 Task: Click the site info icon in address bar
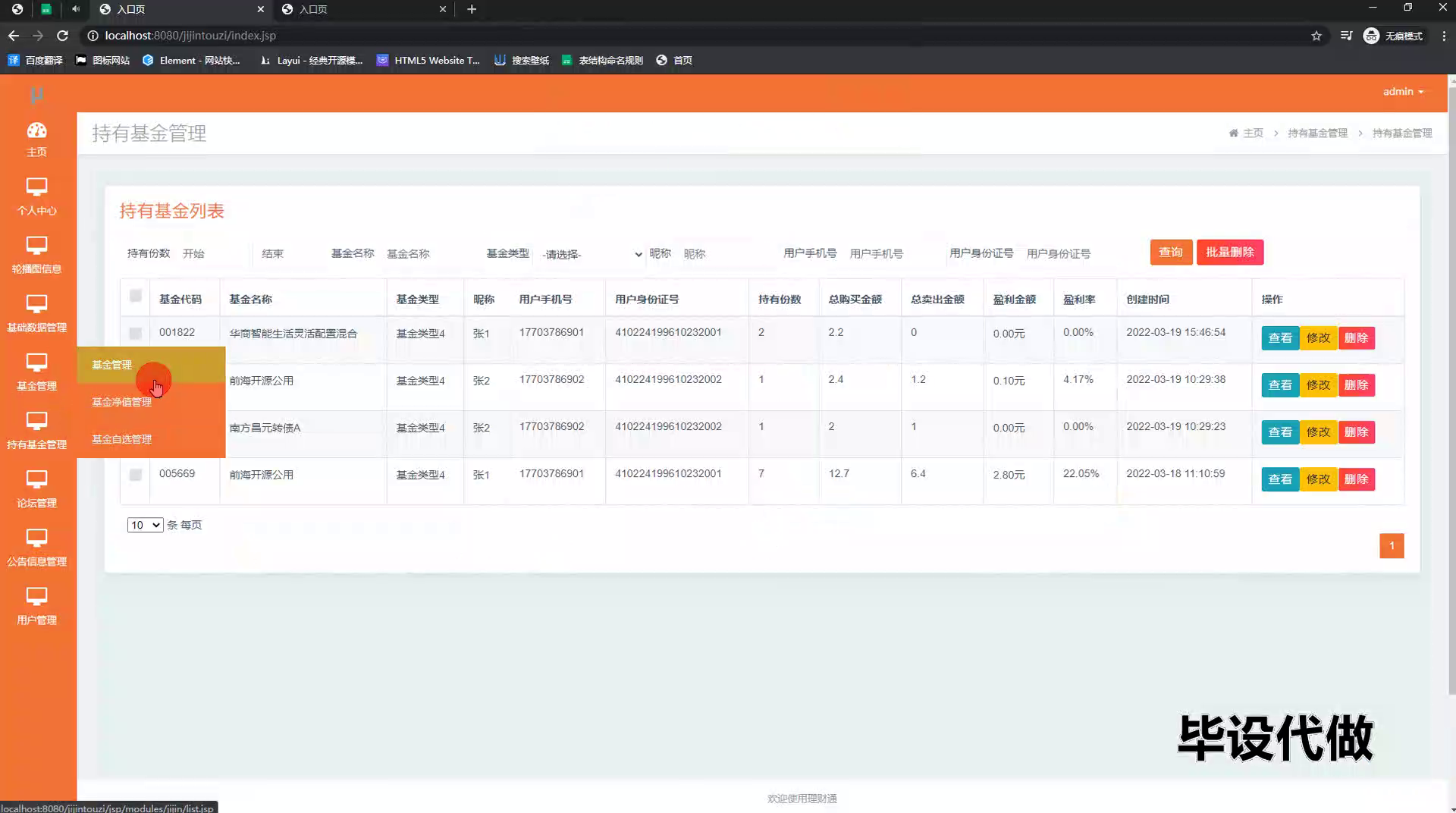(x=93, y=36)
